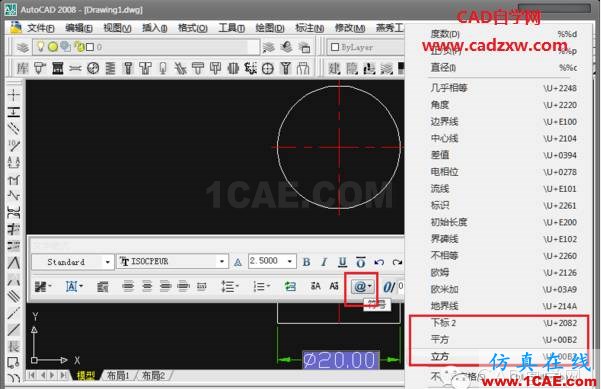Open the MText justification dropdown
This screenshot has height=389, width=601.
[x=74, y=286]
